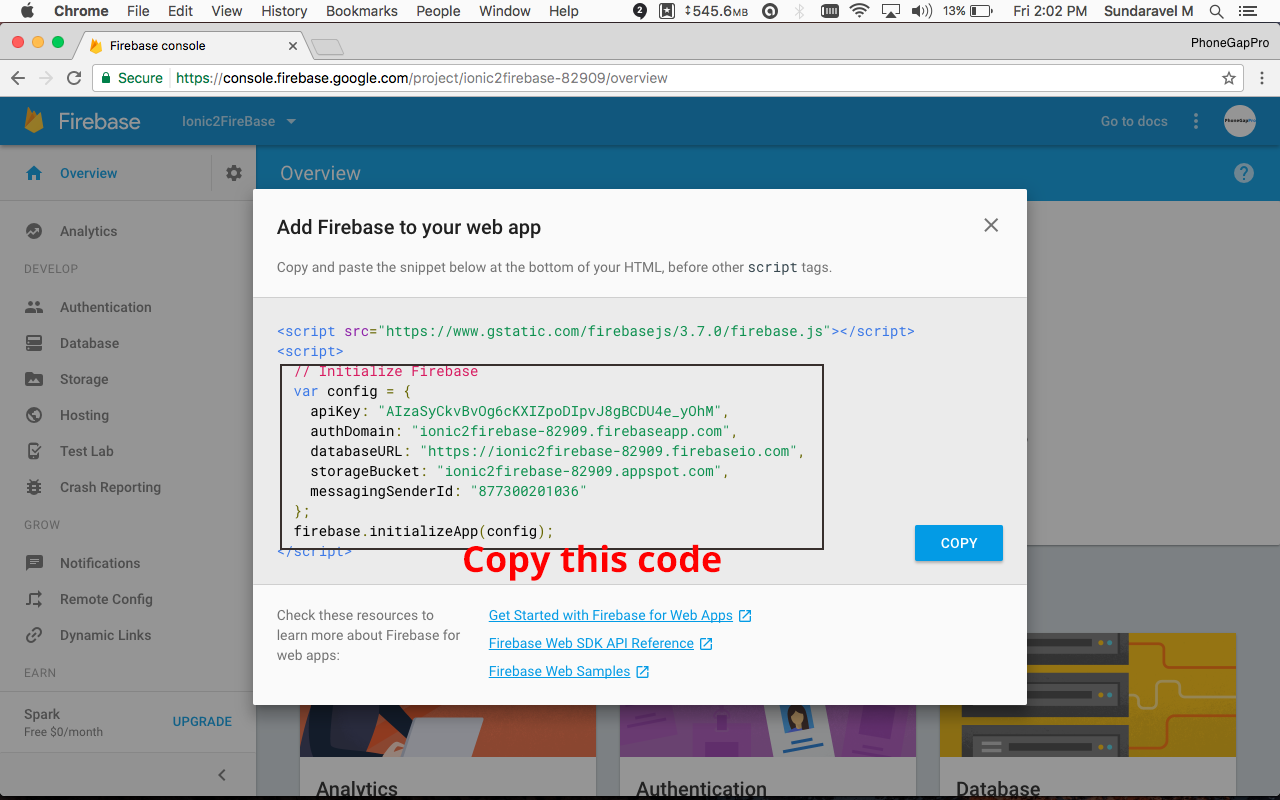The image size is (1280, 800).
Task: Open the project settings gear
Action: coord(234,173)
